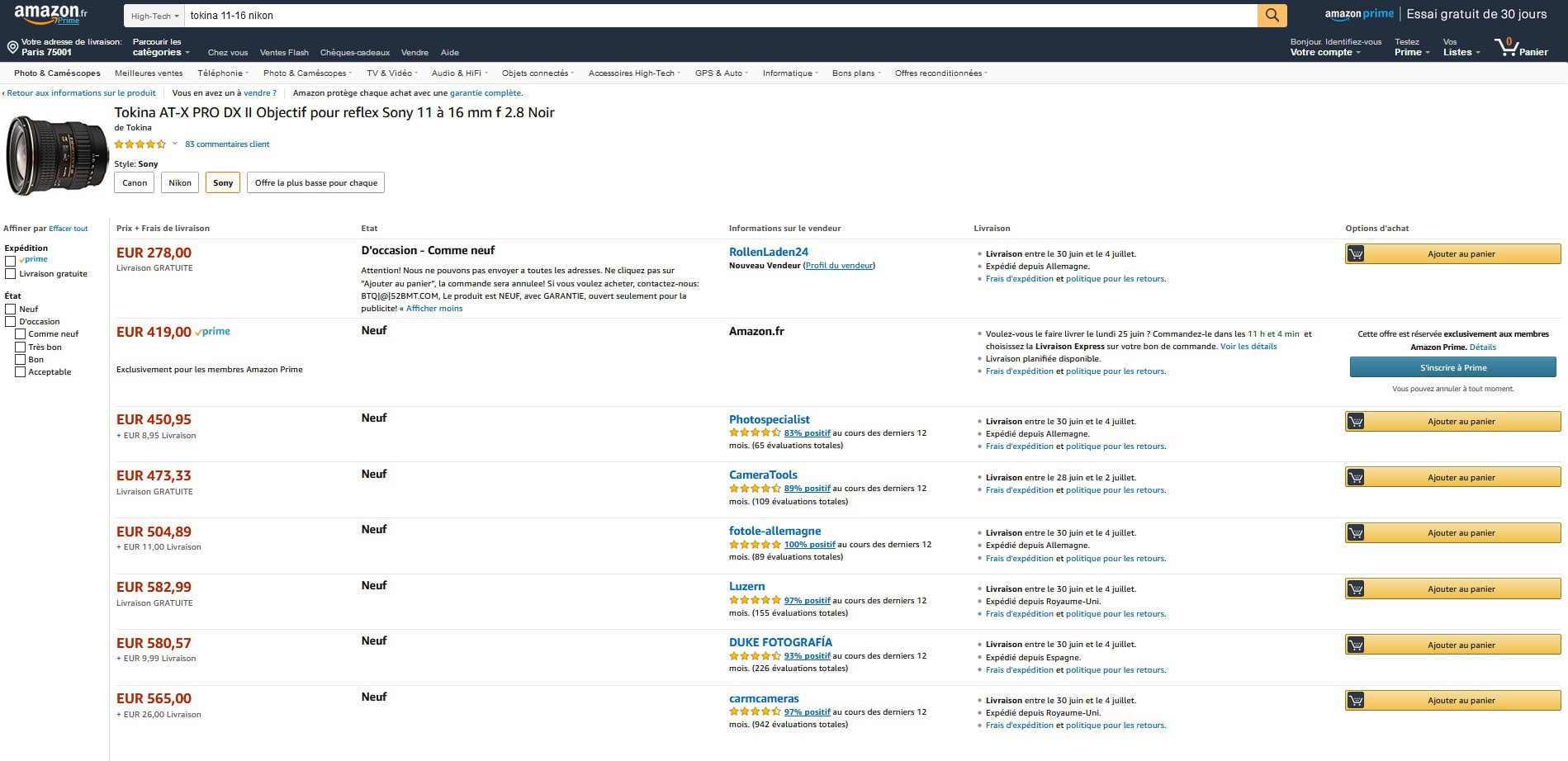The image size is (1568, 761).
Task: Check the Comme neuf checkbox
Action: tap(20, 334)
